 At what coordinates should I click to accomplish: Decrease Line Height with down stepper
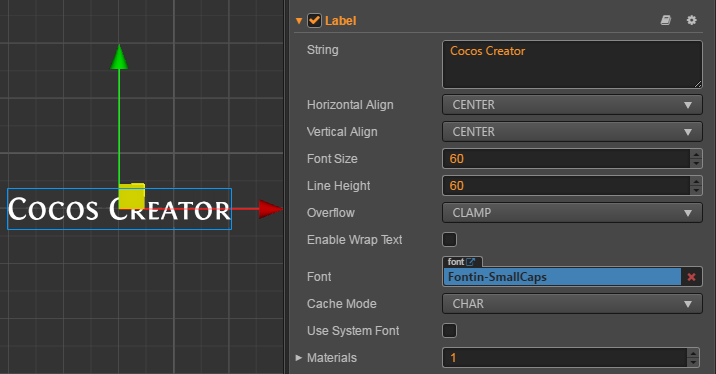click(x=696, y=191)
